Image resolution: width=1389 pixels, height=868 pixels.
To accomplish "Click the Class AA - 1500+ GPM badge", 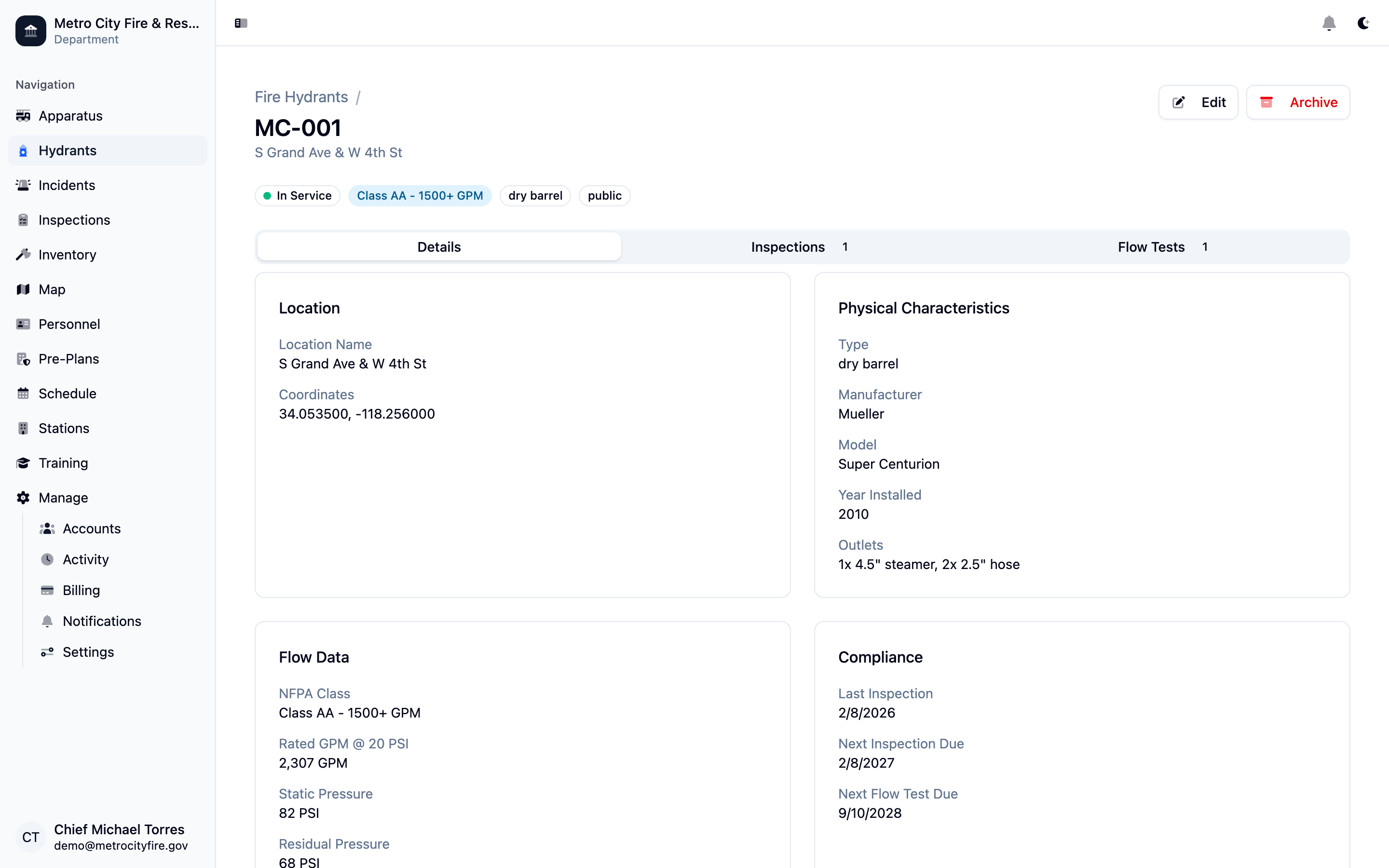I will 420,196.
